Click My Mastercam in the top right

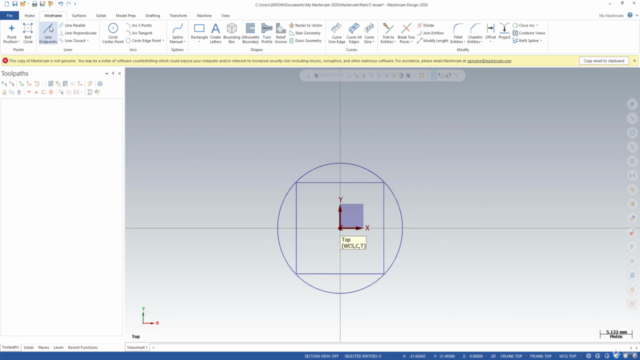point(611,16)
